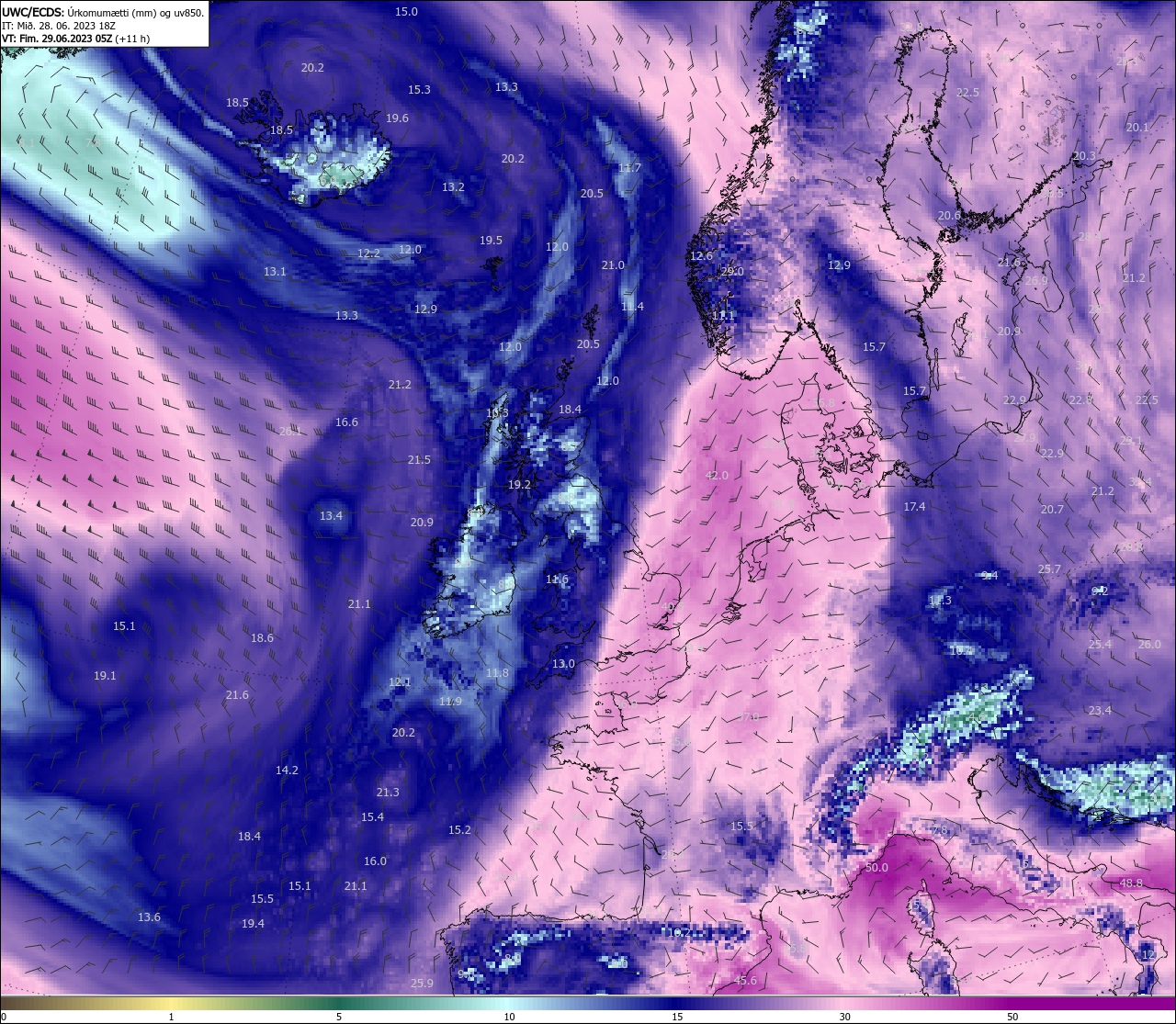The image size is (1176, 1024).
Task: Click the map value 13.0
Action: [x=563, y=664]
